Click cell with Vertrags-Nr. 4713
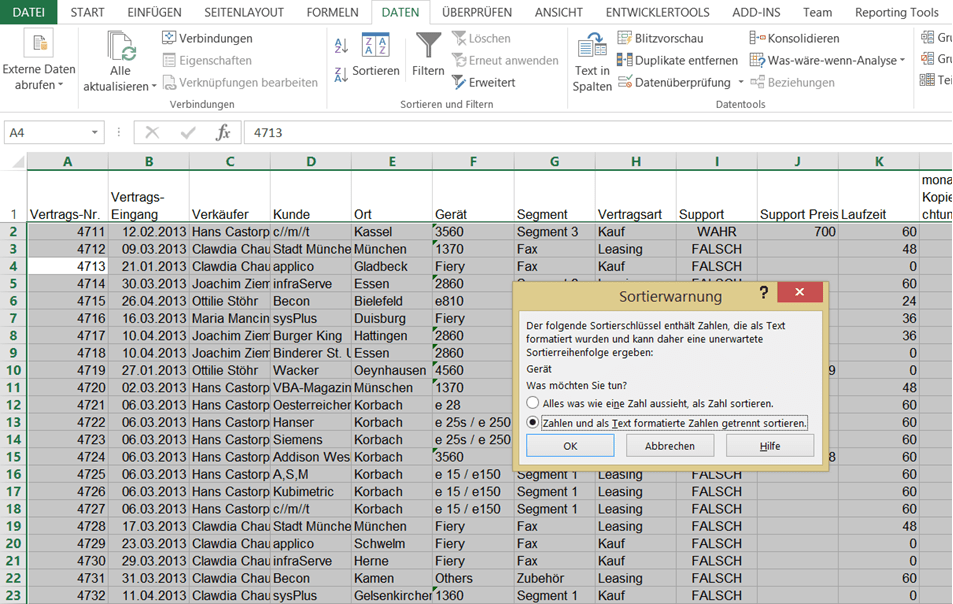This screenshot has width=953, height=604. (x=67, y=266)
